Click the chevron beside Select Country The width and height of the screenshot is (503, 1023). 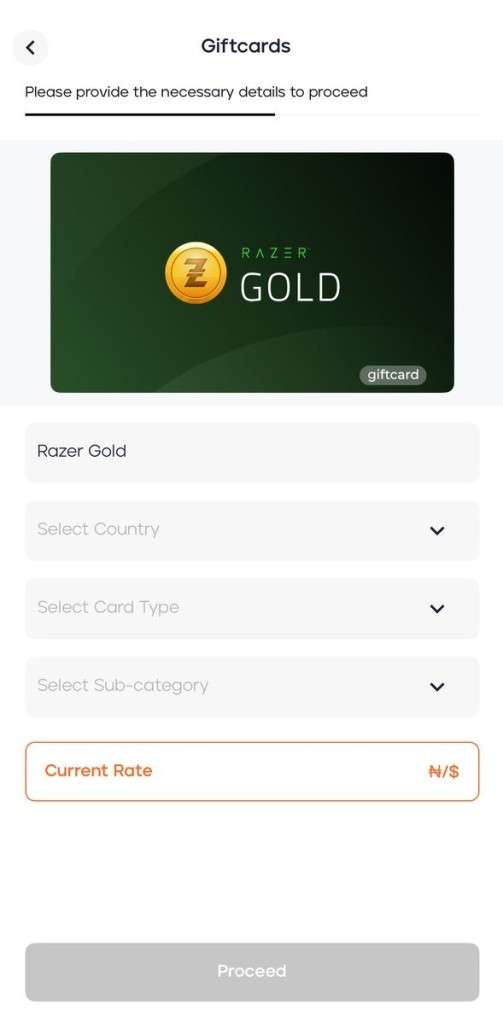(437, 531)
